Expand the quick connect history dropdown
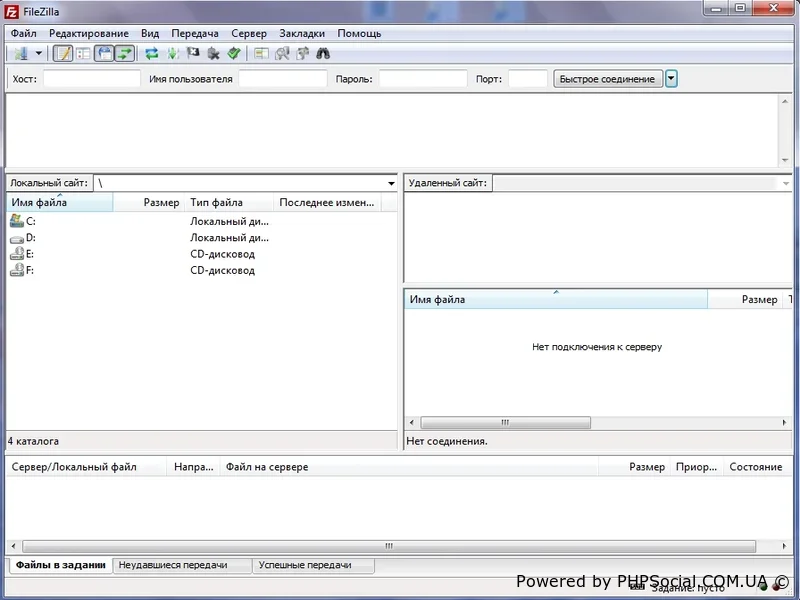Screen dimensions: 800x600 (x=671, y=79)
